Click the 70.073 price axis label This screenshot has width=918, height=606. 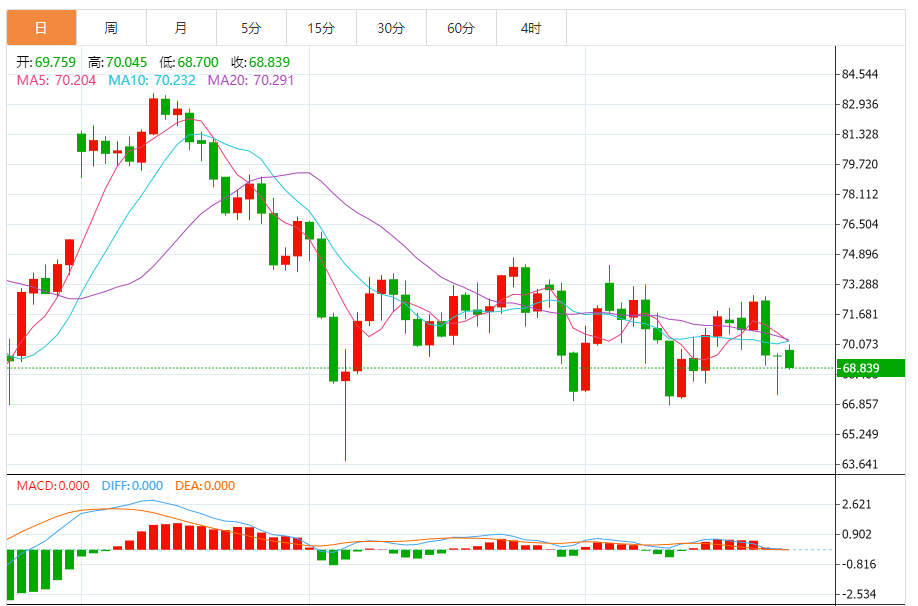pyautogui.click(x=860, y=344)
